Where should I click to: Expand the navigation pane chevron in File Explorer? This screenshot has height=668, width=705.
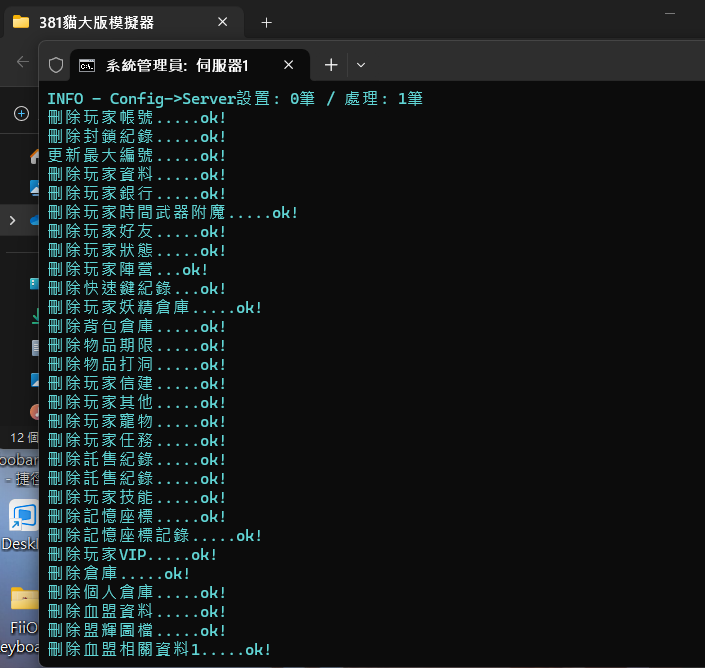12,220
